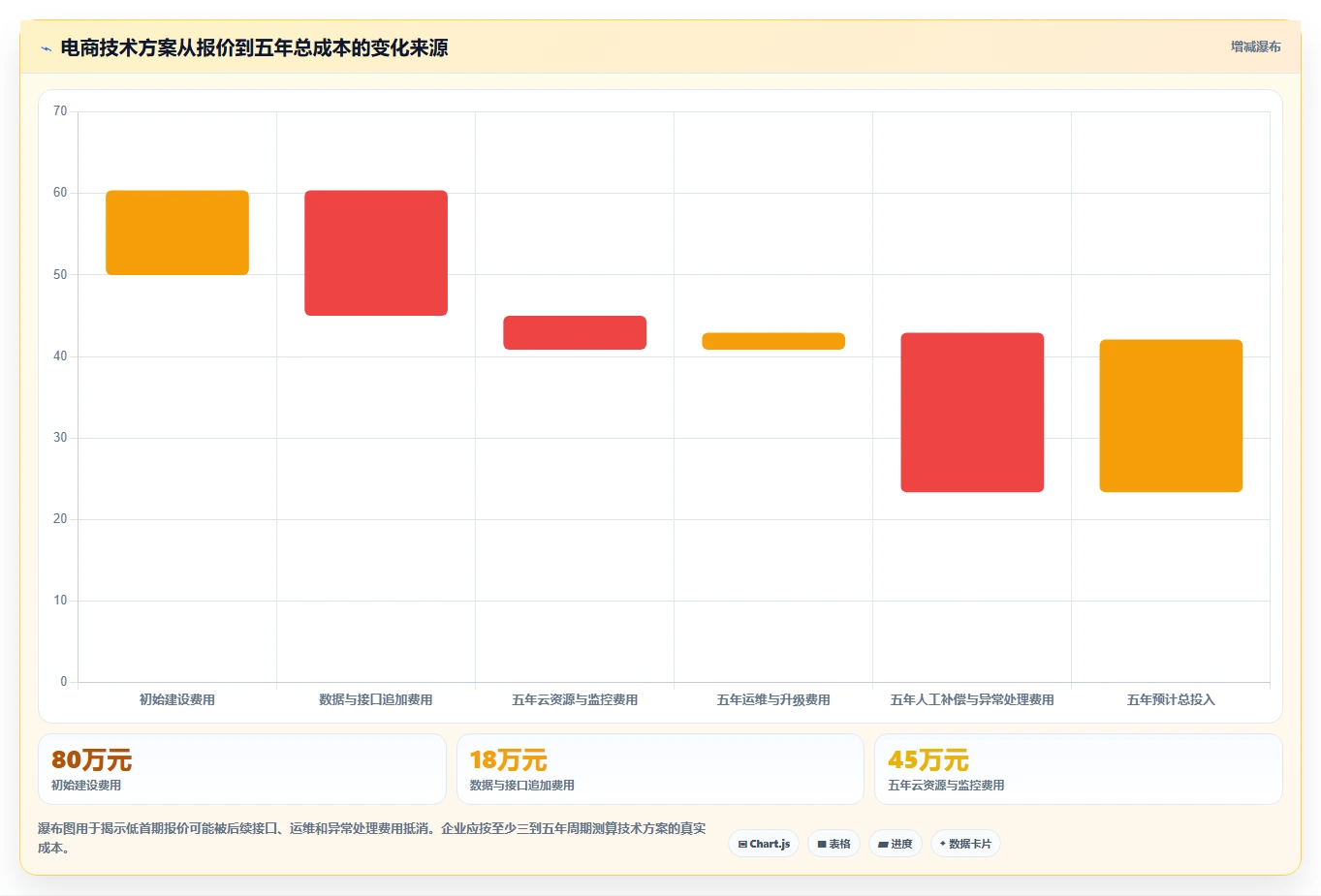Select the 表格 tag pill

pyautogui.click(x=833, y=844)
